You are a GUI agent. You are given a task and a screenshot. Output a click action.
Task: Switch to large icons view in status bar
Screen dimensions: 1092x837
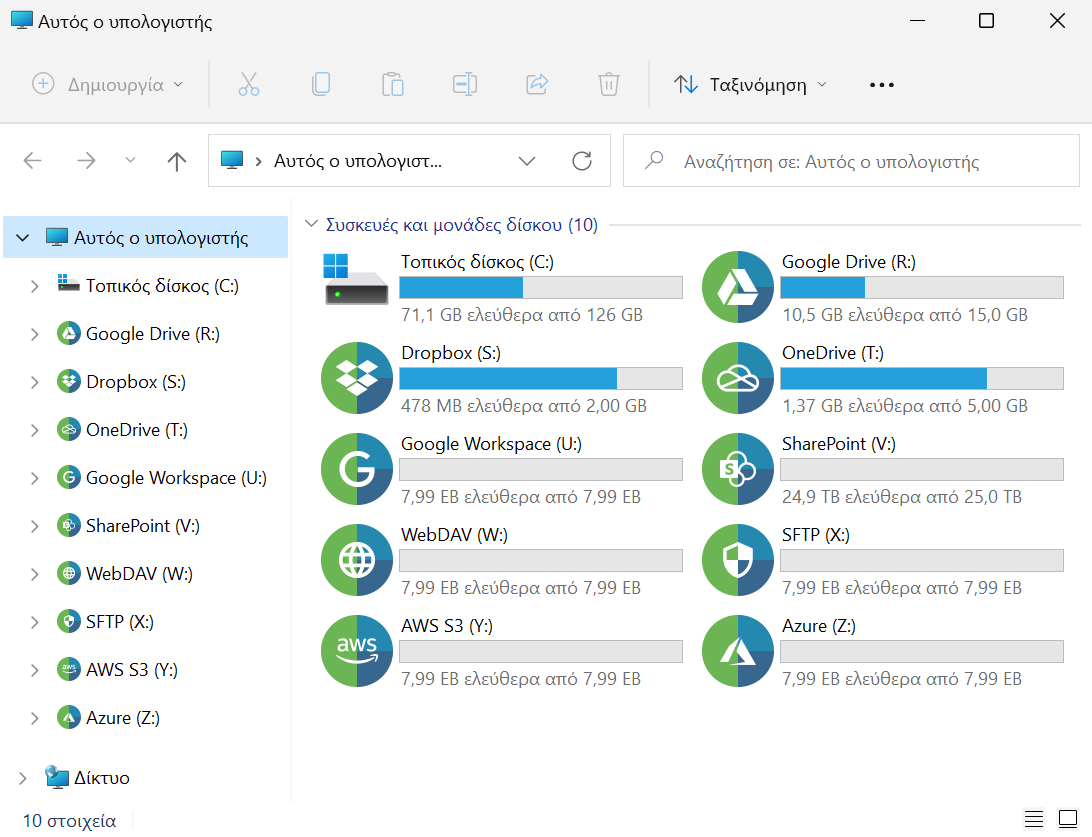1068,820
